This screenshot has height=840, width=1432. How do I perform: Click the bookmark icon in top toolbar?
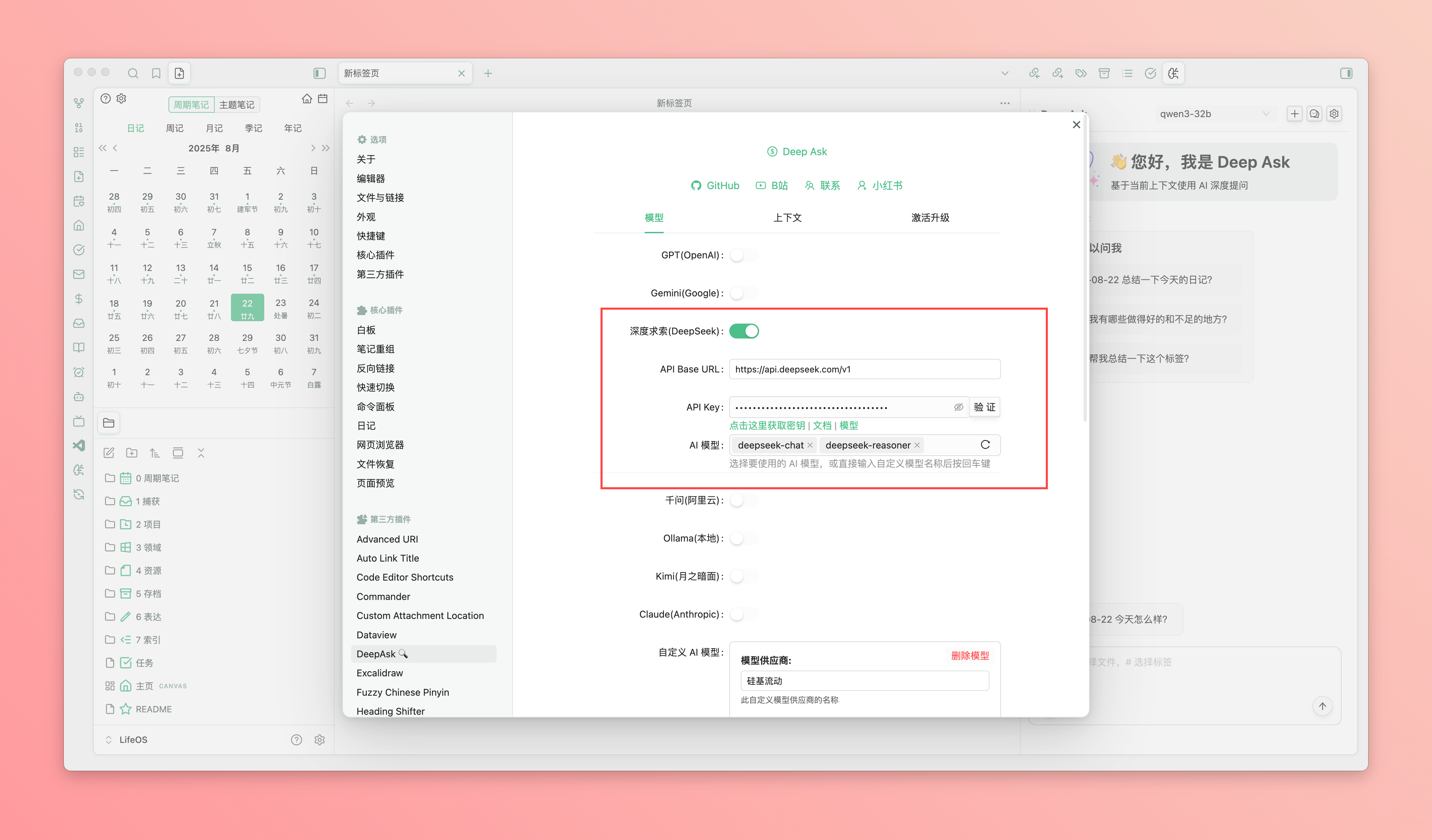(156, 73)
